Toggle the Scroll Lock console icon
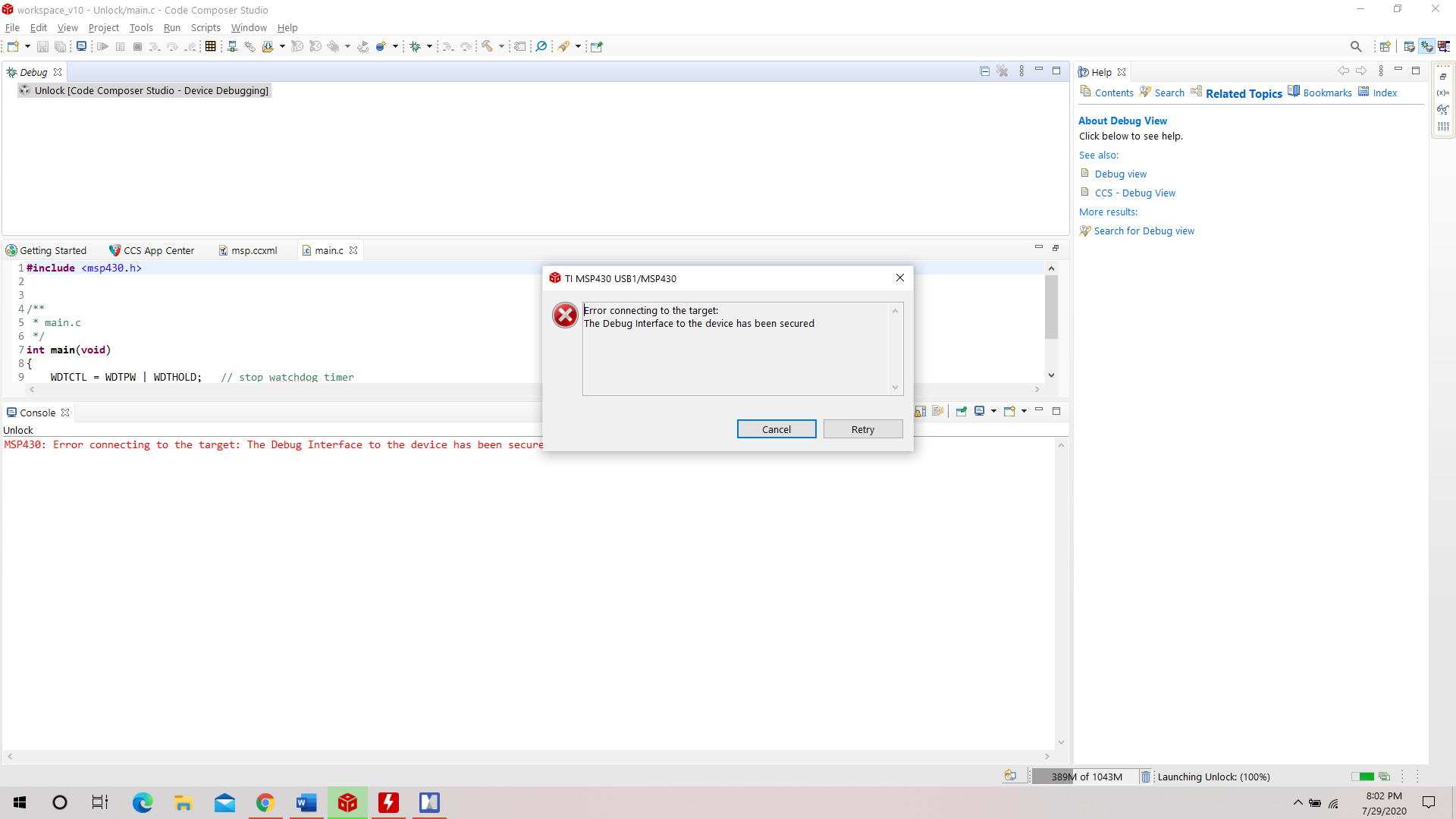1456x819 pixels. point(920,411)
